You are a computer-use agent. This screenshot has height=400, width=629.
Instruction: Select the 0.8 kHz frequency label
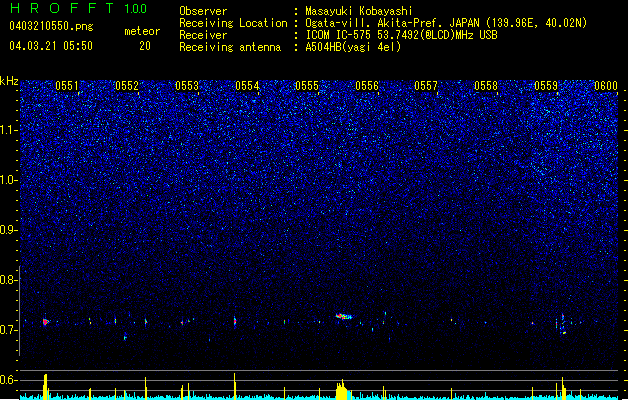[x=9, y=280]
